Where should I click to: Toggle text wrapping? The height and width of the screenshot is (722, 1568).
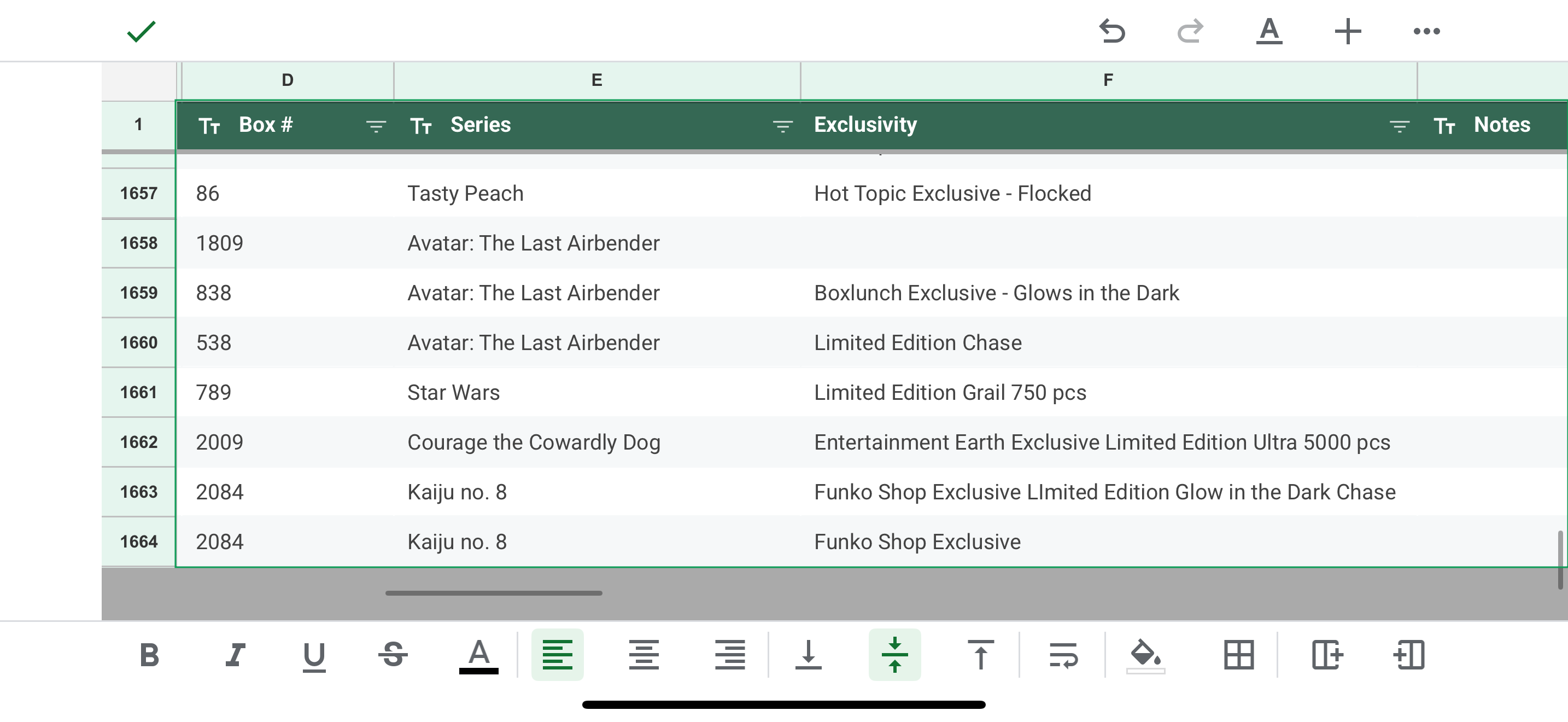coord(1063,655)
